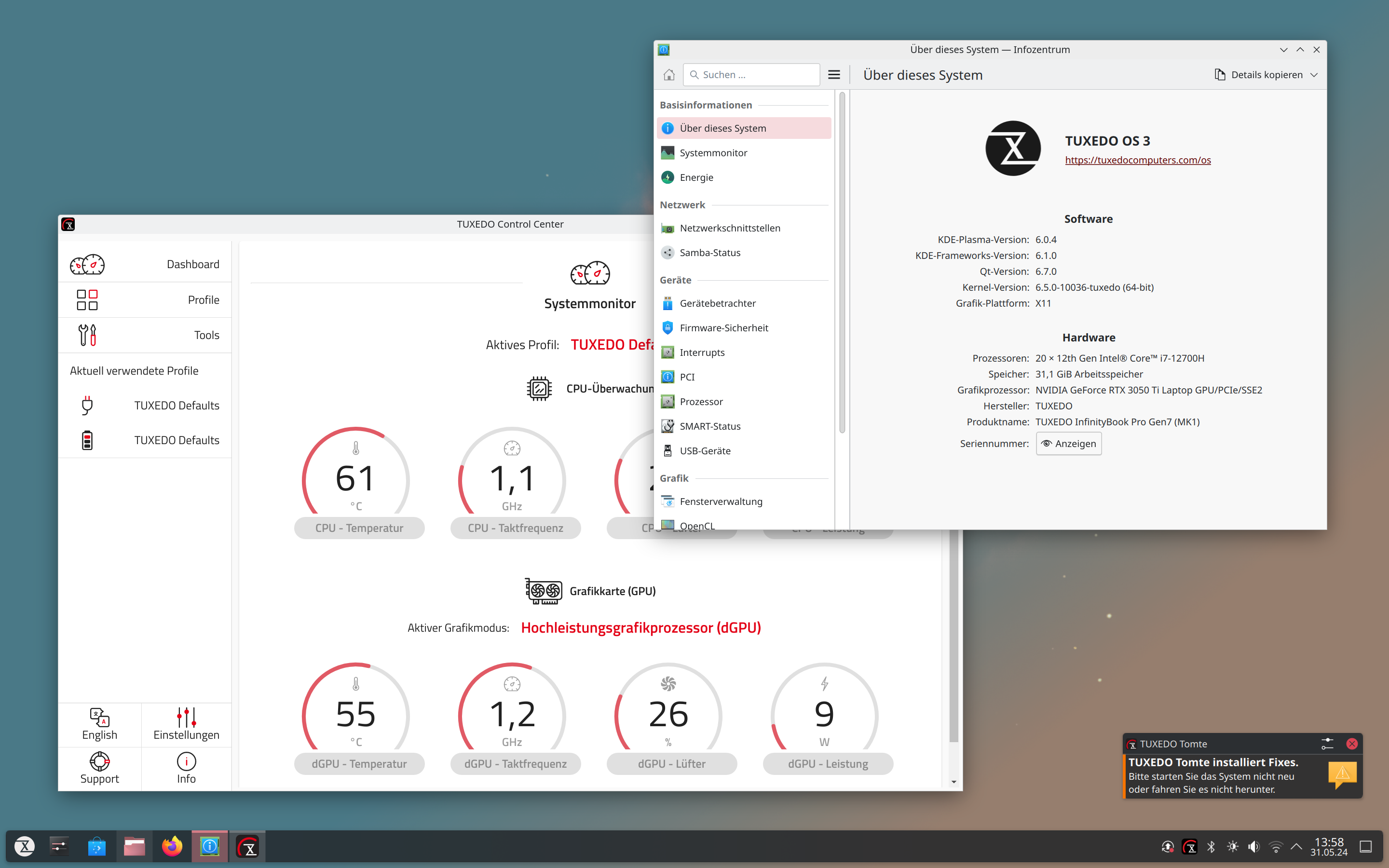Image resolution: width=1389 pixels, height=868 pixels.
Task: Go to Infozentrum home via house icon
Action: tap(668, 75)
